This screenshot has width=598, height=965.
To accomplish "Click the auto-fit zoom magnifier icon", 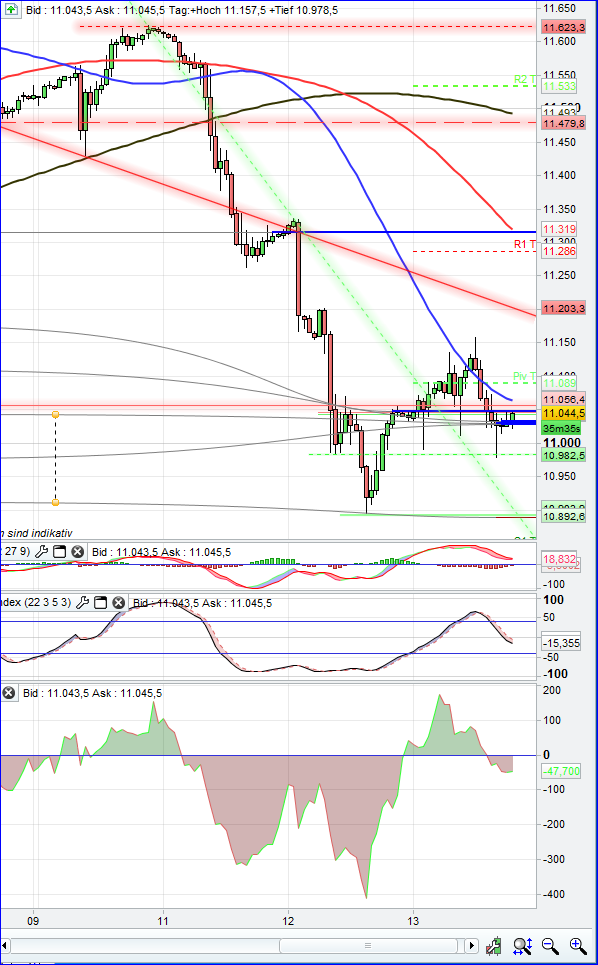I will coord(522,945).
